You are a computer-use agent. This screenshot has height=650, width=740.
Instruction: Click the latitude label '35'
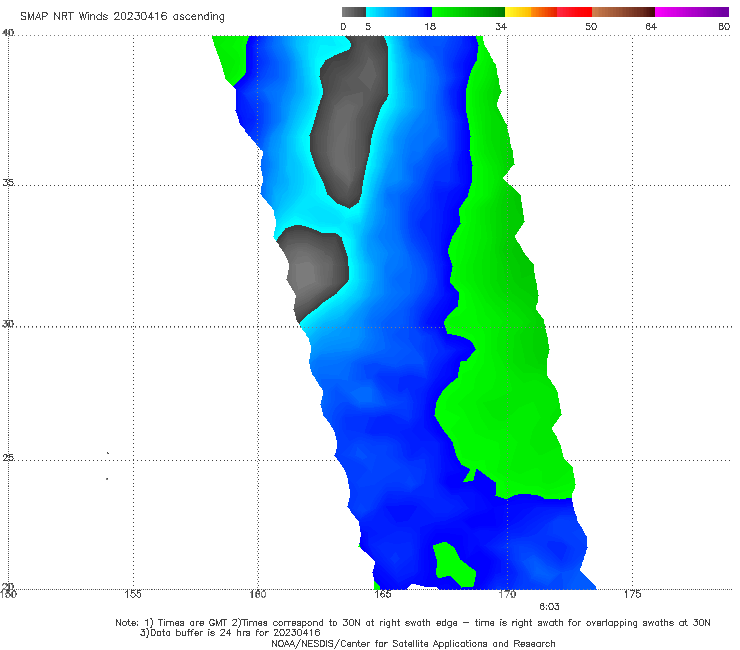8,183
